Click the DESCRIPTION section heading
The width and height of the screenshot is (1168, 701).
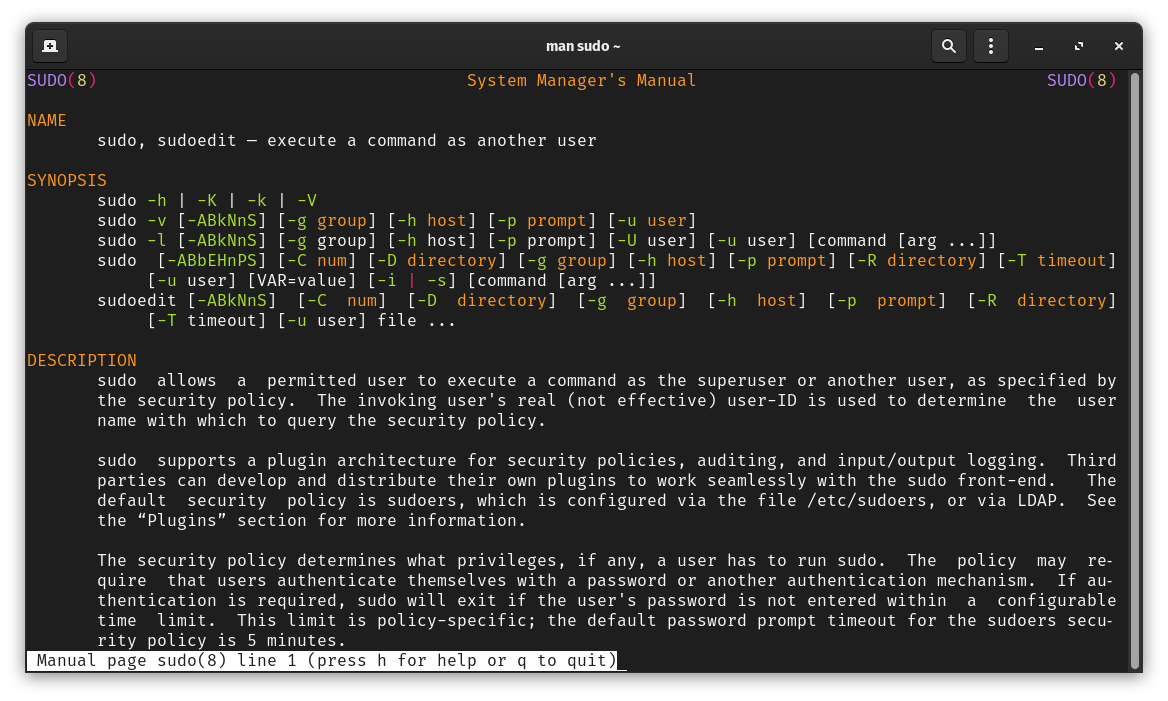pyautogui.click(x=82, y=361)
